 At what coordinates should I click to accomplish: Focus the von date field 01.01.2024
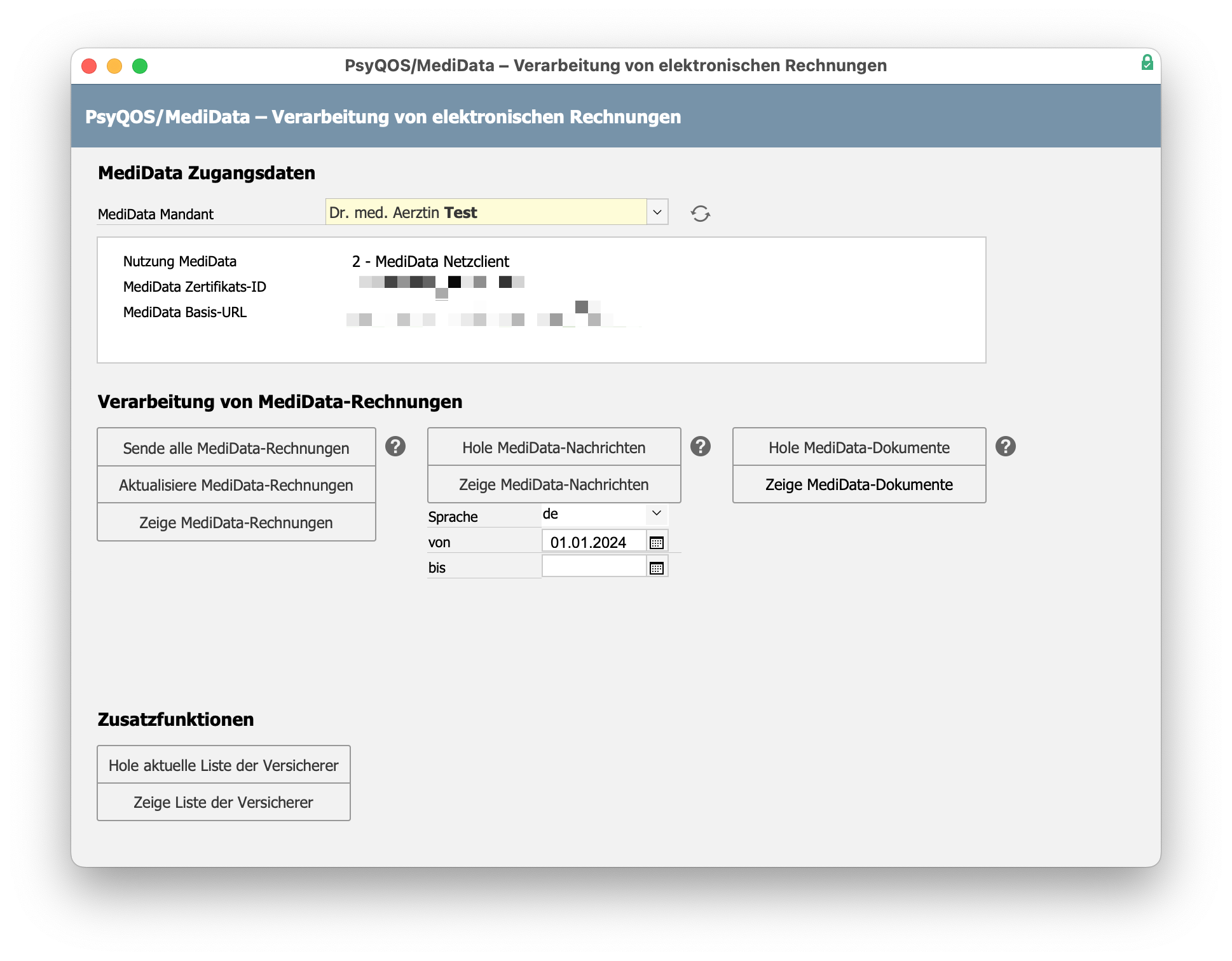click(x=594, y=542)
